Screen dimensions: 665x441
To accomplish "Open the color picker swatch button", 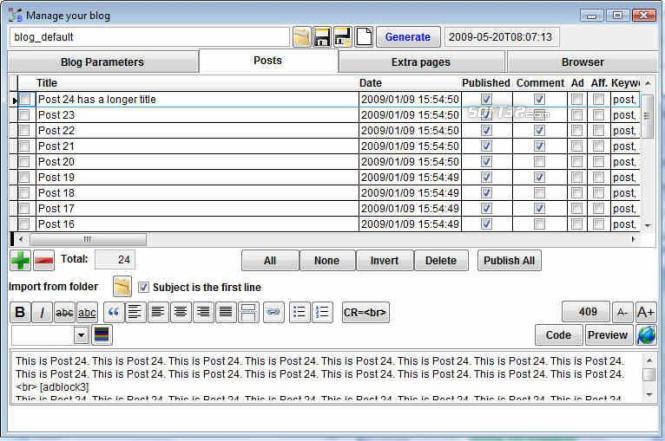I will coord(102,335).
